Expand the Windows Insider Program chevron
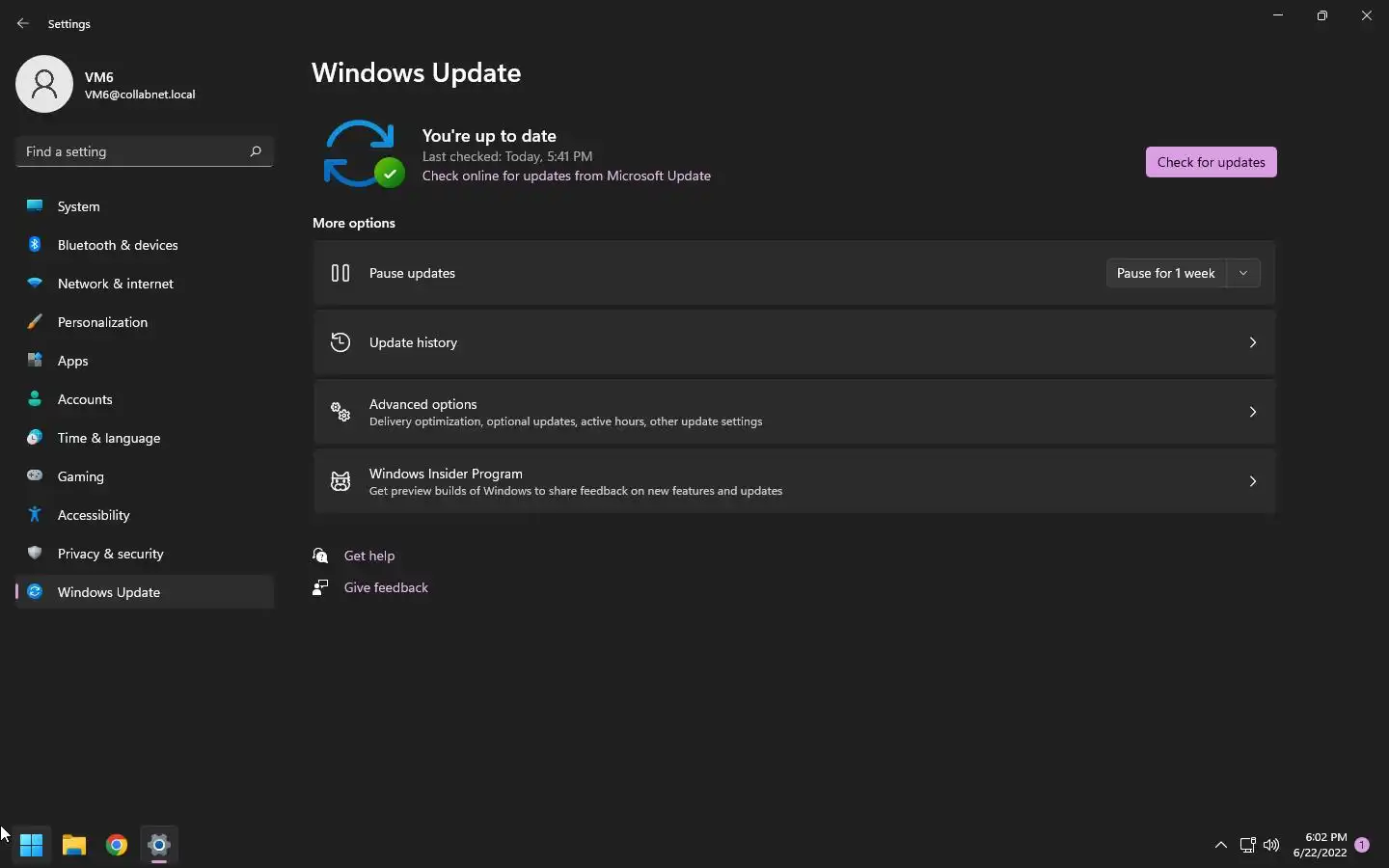1389x868 pixels. (1252, 481)
